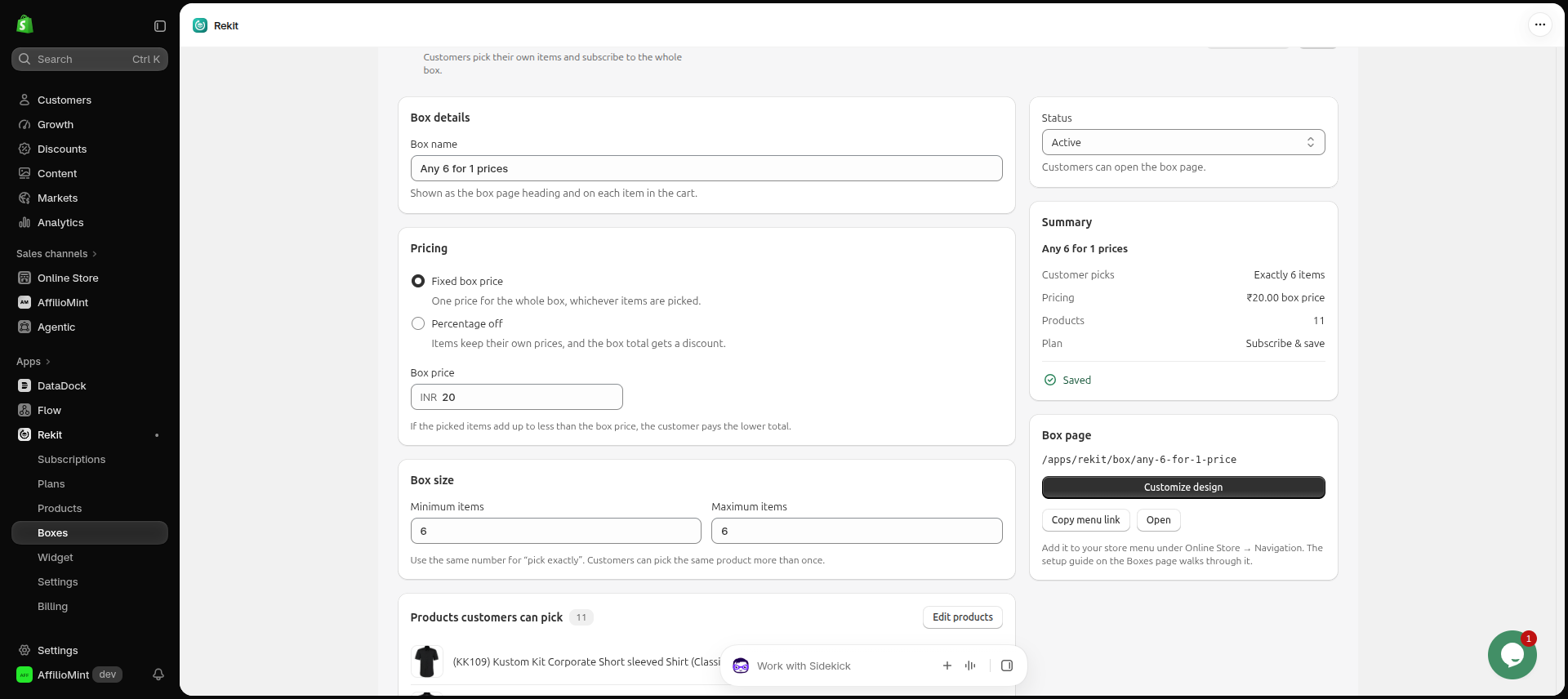Open the Status dropdown set to Active

1183,142
